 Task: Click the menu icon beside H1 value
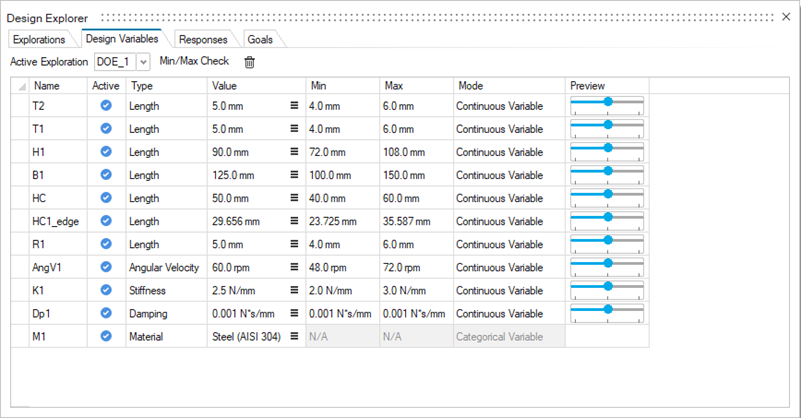(x=294, y=152)
